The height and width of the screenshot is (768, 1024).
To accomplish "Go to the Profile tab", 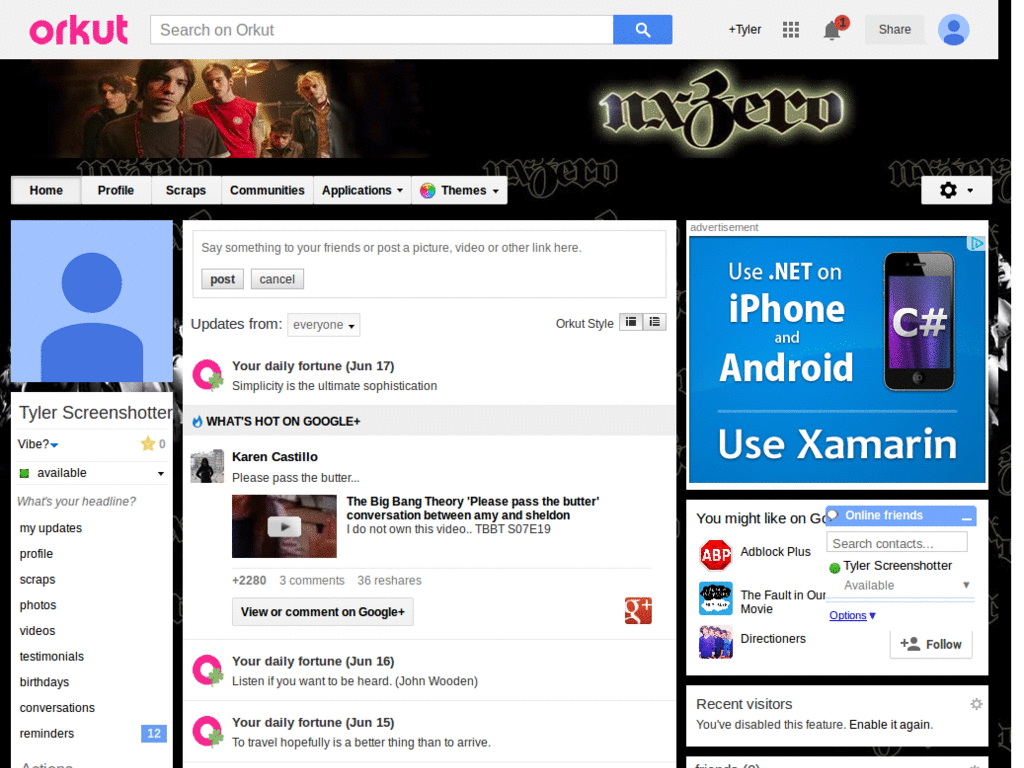I will point(116,191).
